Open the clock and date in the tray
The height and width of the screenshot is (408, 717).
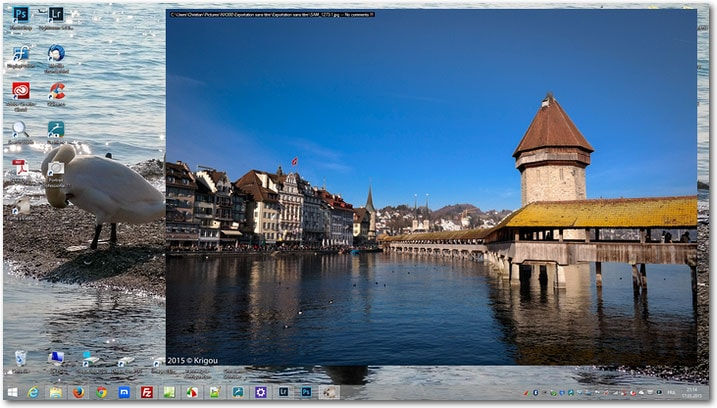[691, 392]
